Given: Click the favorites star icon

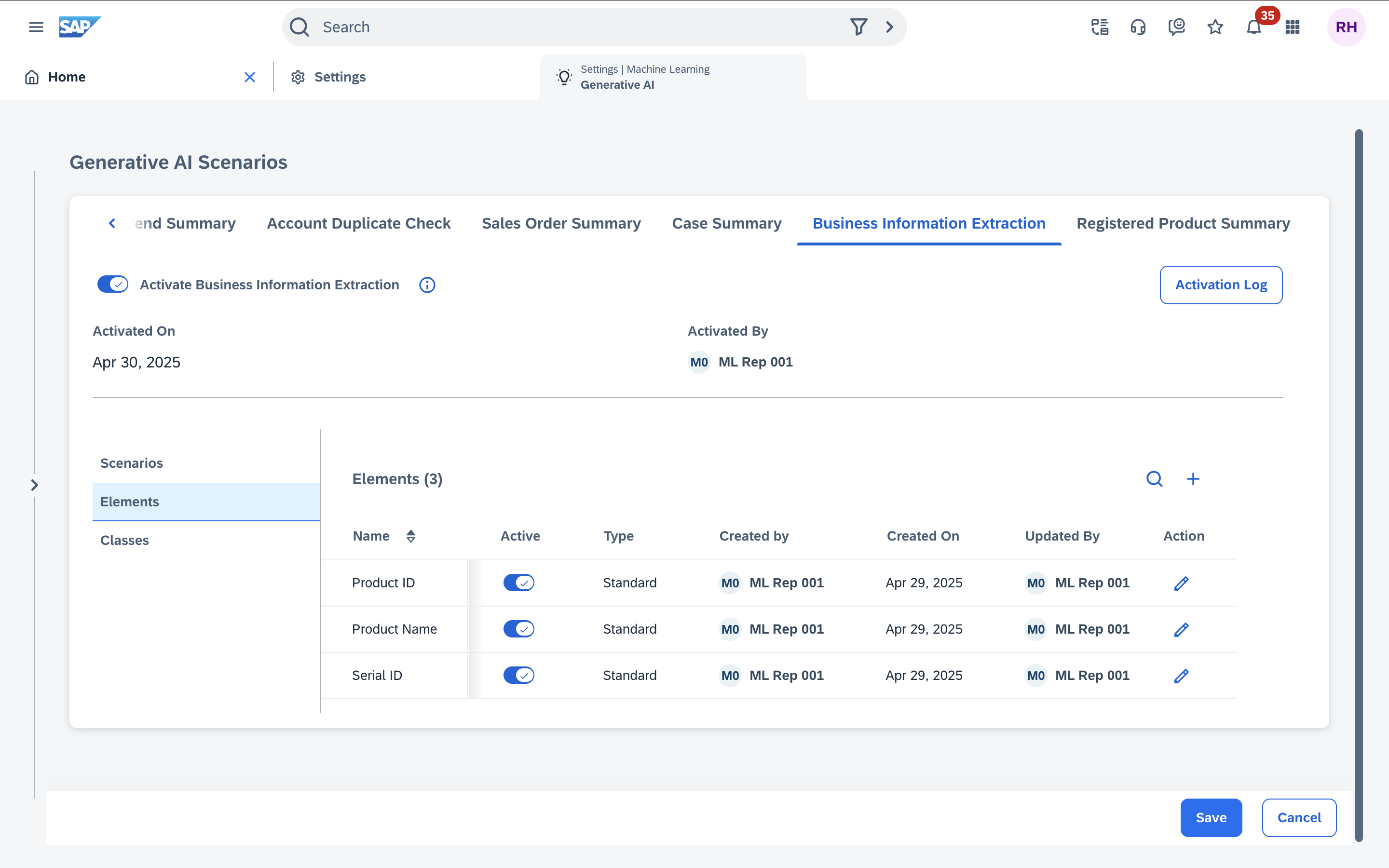Looking at the screenshot, I should [x=1215, y=27].
